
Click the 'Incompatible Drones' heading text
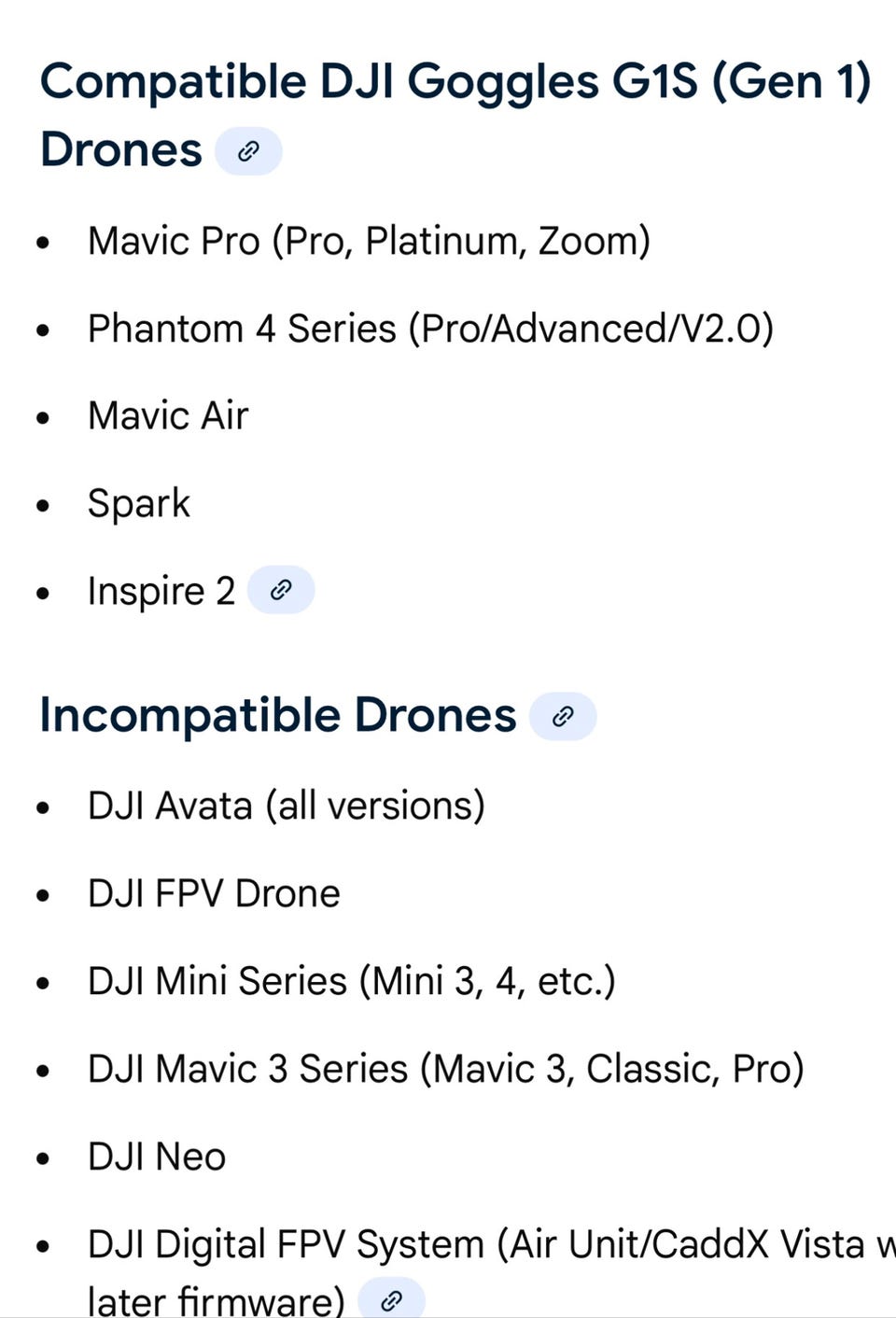pyautogui.click(x=277, y=716)
